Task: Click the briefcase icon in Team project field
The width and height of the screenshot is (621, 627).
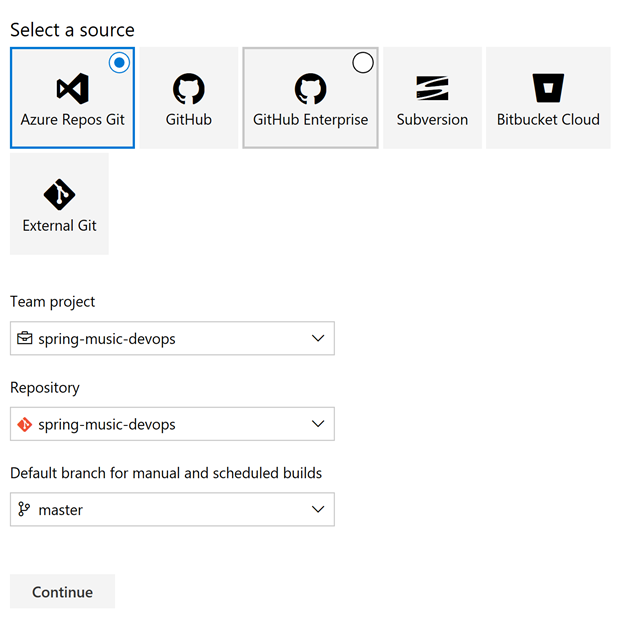Action: point(25,339)
